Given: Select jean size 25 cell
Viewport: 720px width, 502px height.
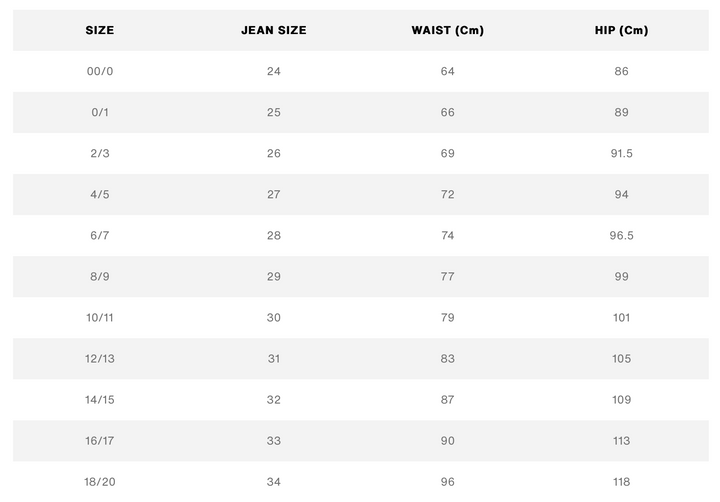Looking at the screenshot, I should click(x=274, y=113).
